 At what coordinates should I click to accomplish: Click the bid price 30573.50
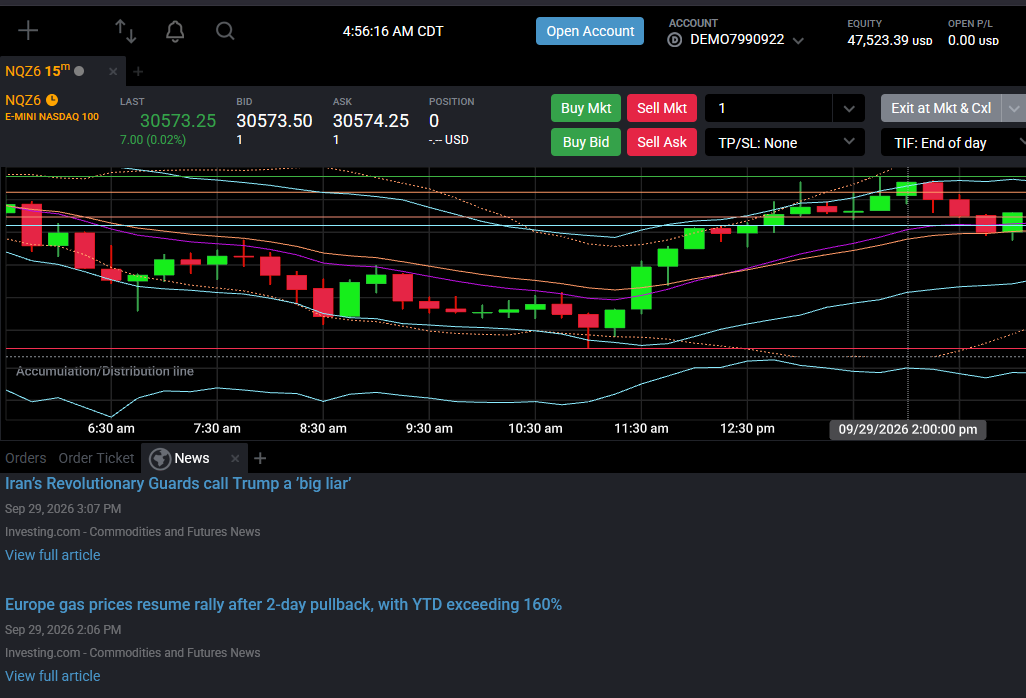click(274, 121)
